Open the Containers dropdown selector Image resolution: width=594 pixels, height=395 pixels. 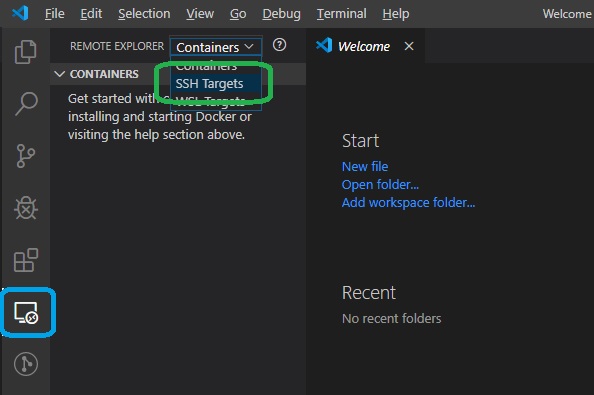[215, 47]
